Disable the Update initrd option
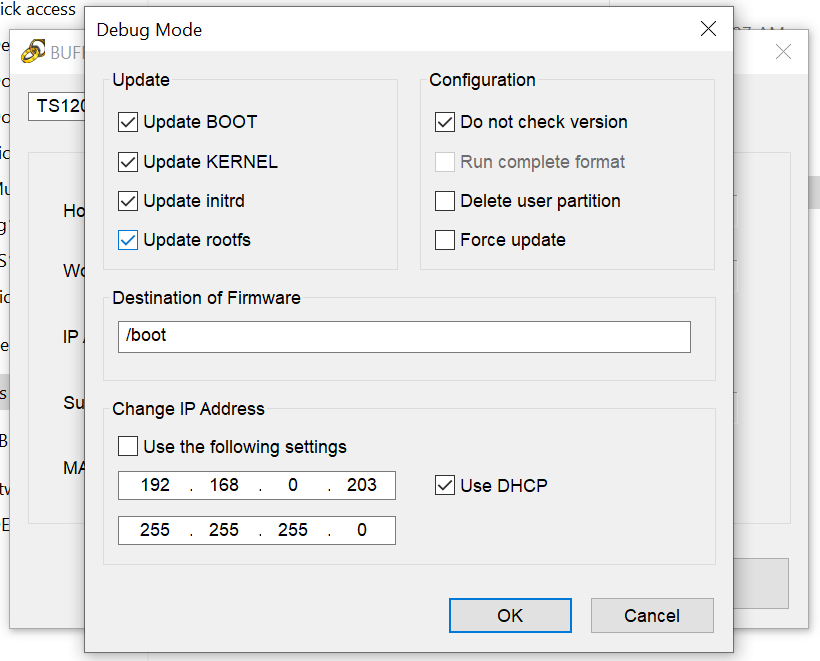 (128, 201)
